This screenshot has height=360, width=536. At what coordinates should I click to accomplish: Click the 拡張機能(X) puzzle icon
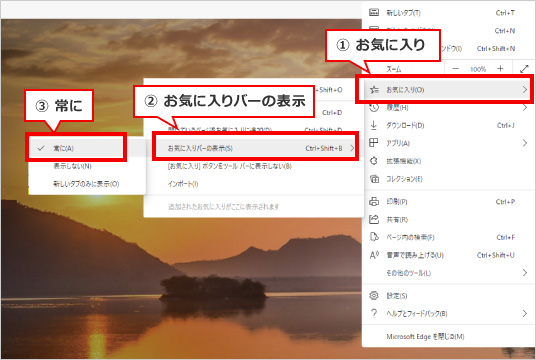click(x=374, y=161)
